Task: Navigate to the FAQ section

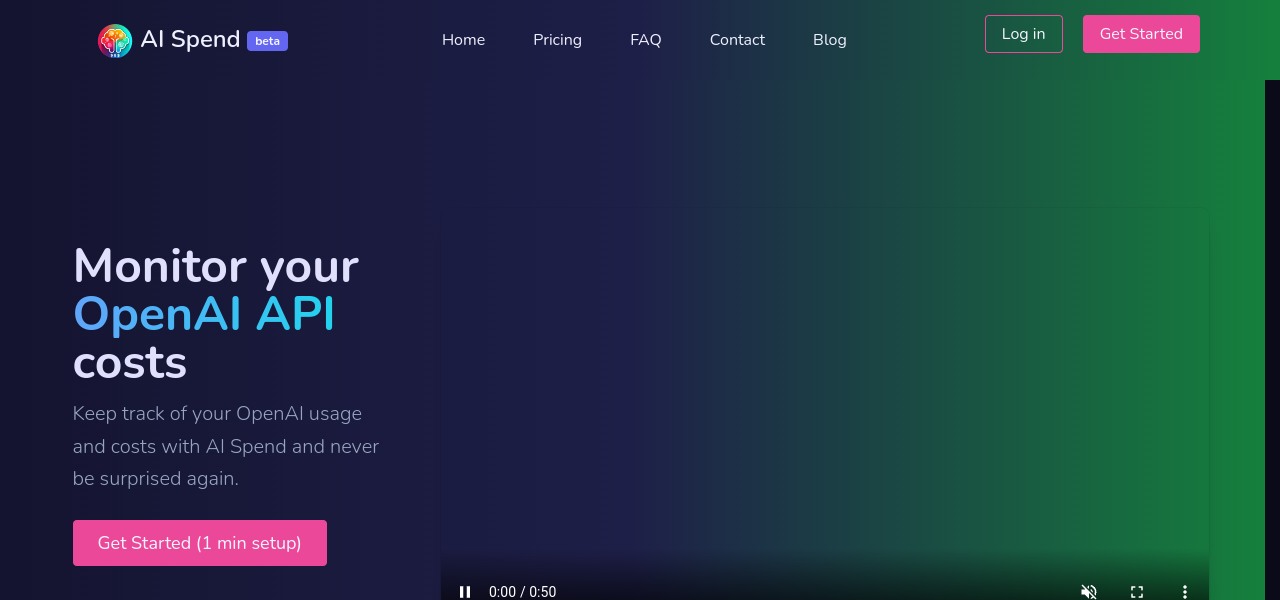Action: point(645,40)
